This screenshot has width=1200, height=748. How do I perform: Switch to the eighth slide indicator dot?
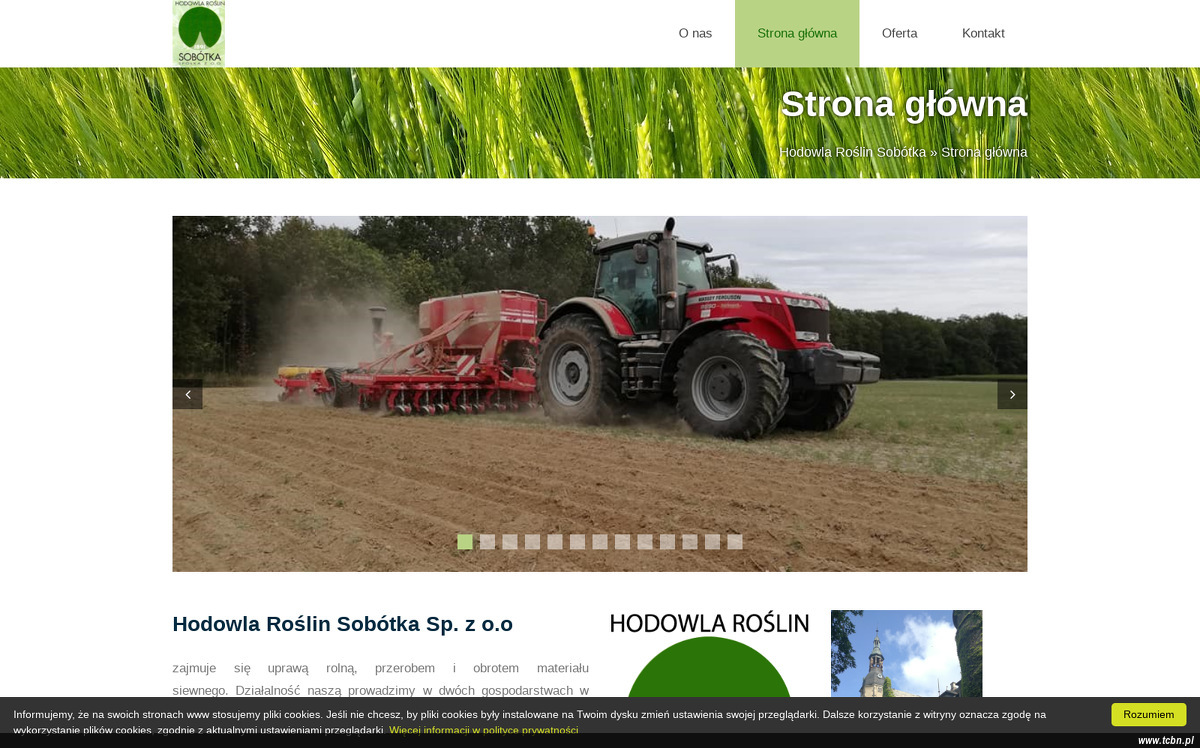point(622,542)
